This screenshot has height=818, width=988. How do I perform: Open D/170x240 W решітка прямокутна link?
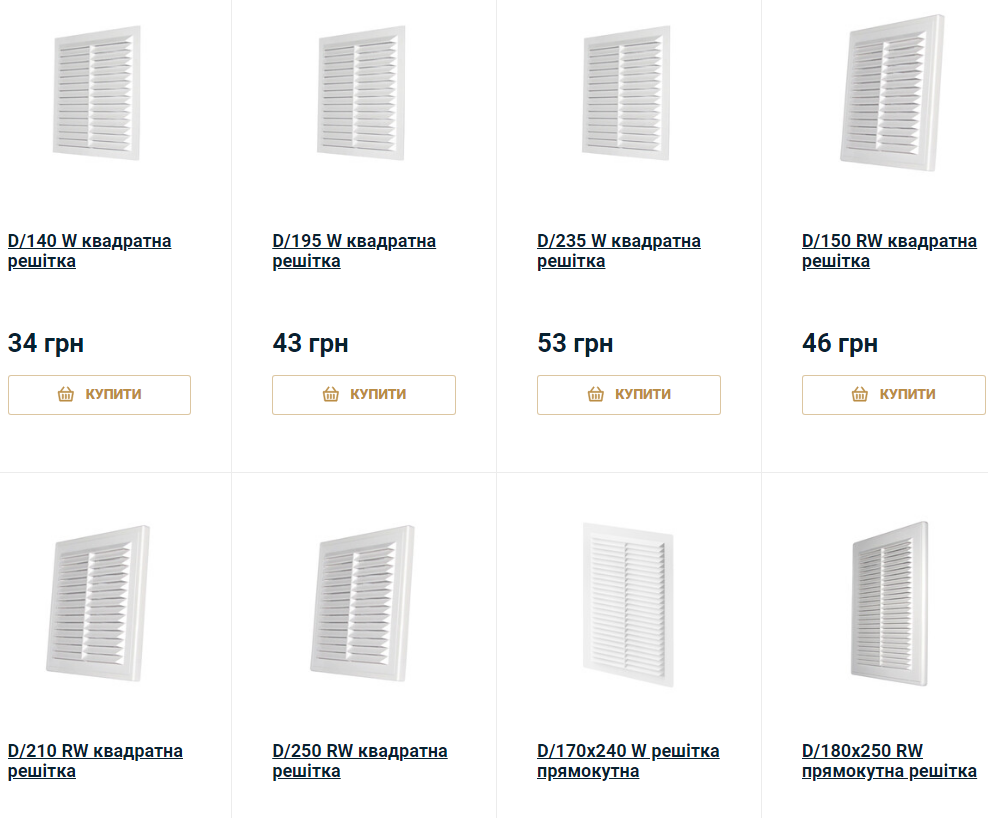(x=628, y=761)
